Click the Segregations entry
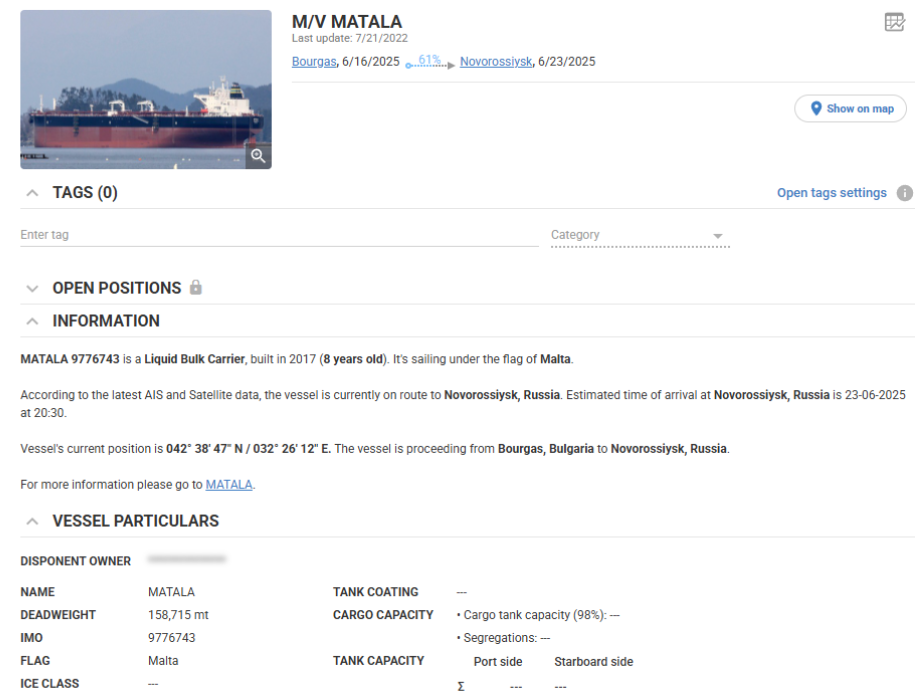This screenshot has width=920, height=694. coord(503,638)
